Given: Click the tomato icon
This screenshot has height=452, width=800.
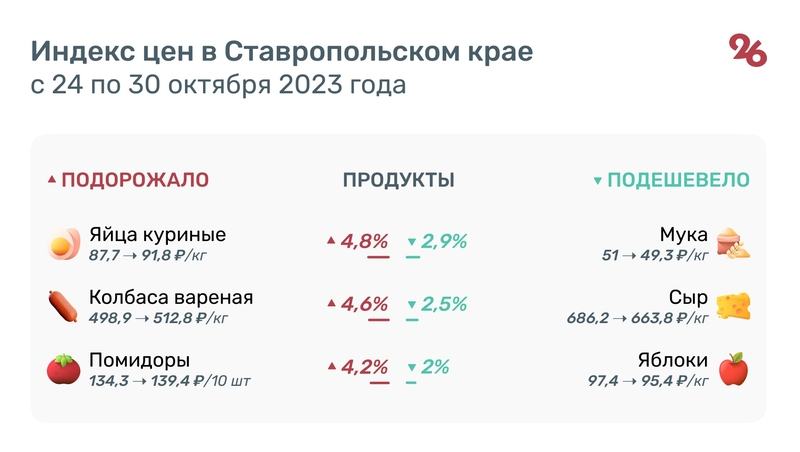Looking at the screenshot, I should tap(63, 369).
